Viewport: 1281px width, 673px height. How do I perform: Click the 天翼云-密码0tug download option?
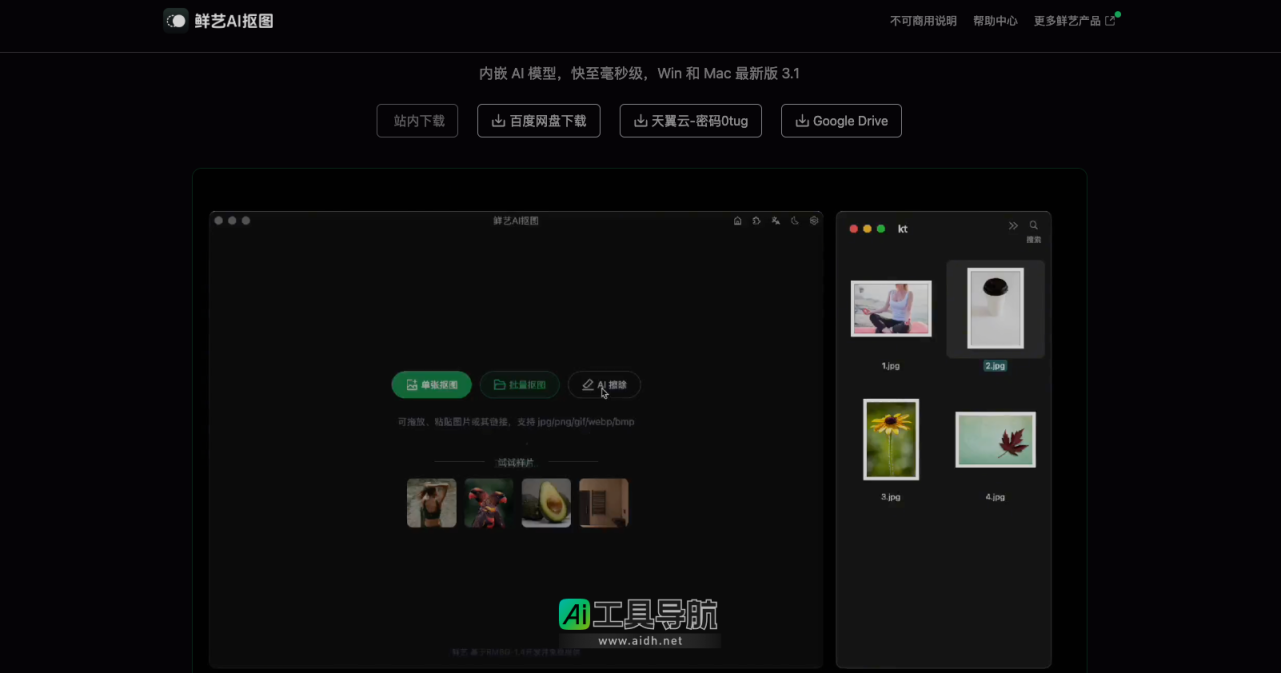[690, 120]
